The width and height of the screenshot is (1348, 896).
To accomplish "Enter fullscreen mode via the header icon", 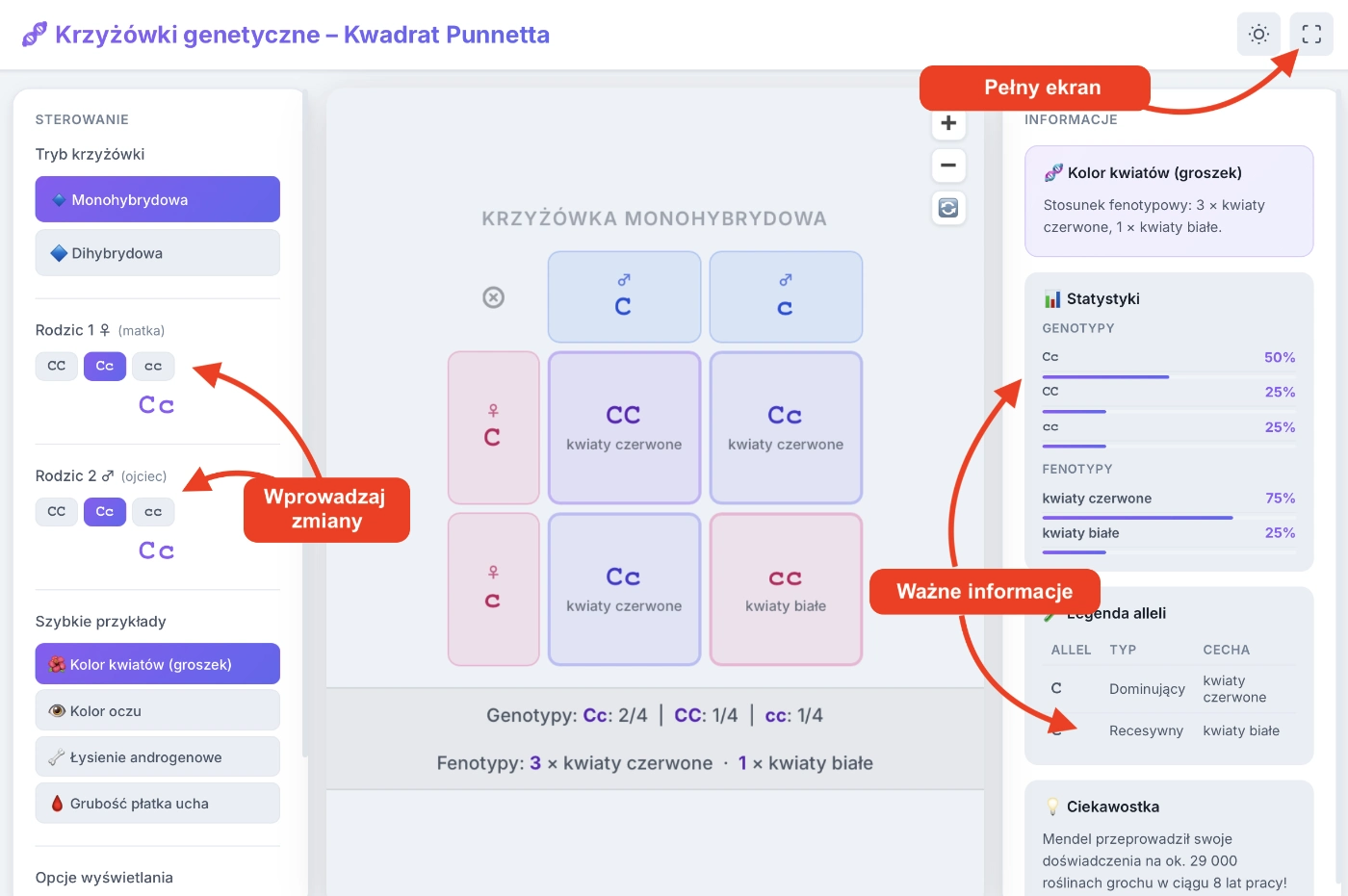I will point(1311,35).
